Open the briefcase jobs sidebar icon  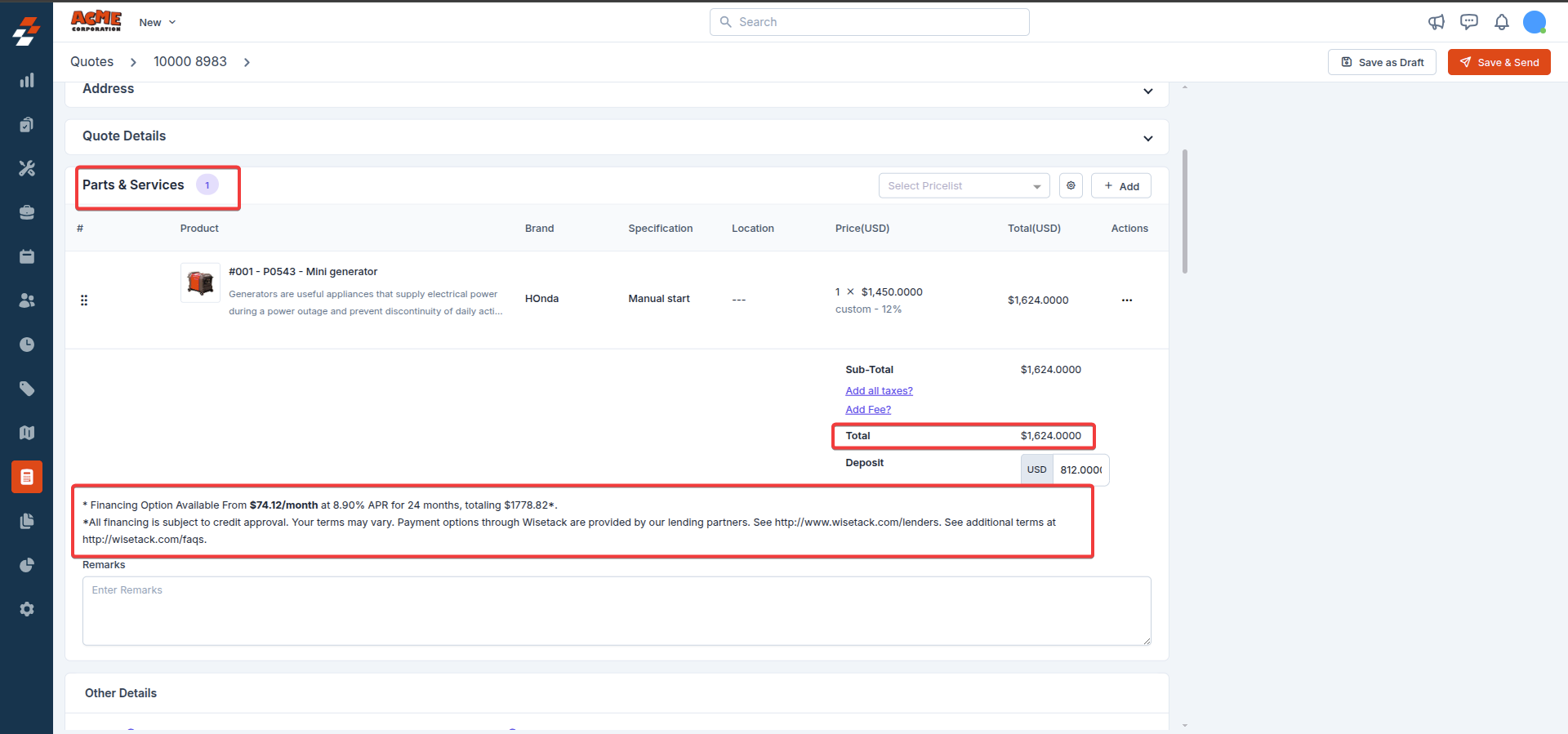point(27,212)
